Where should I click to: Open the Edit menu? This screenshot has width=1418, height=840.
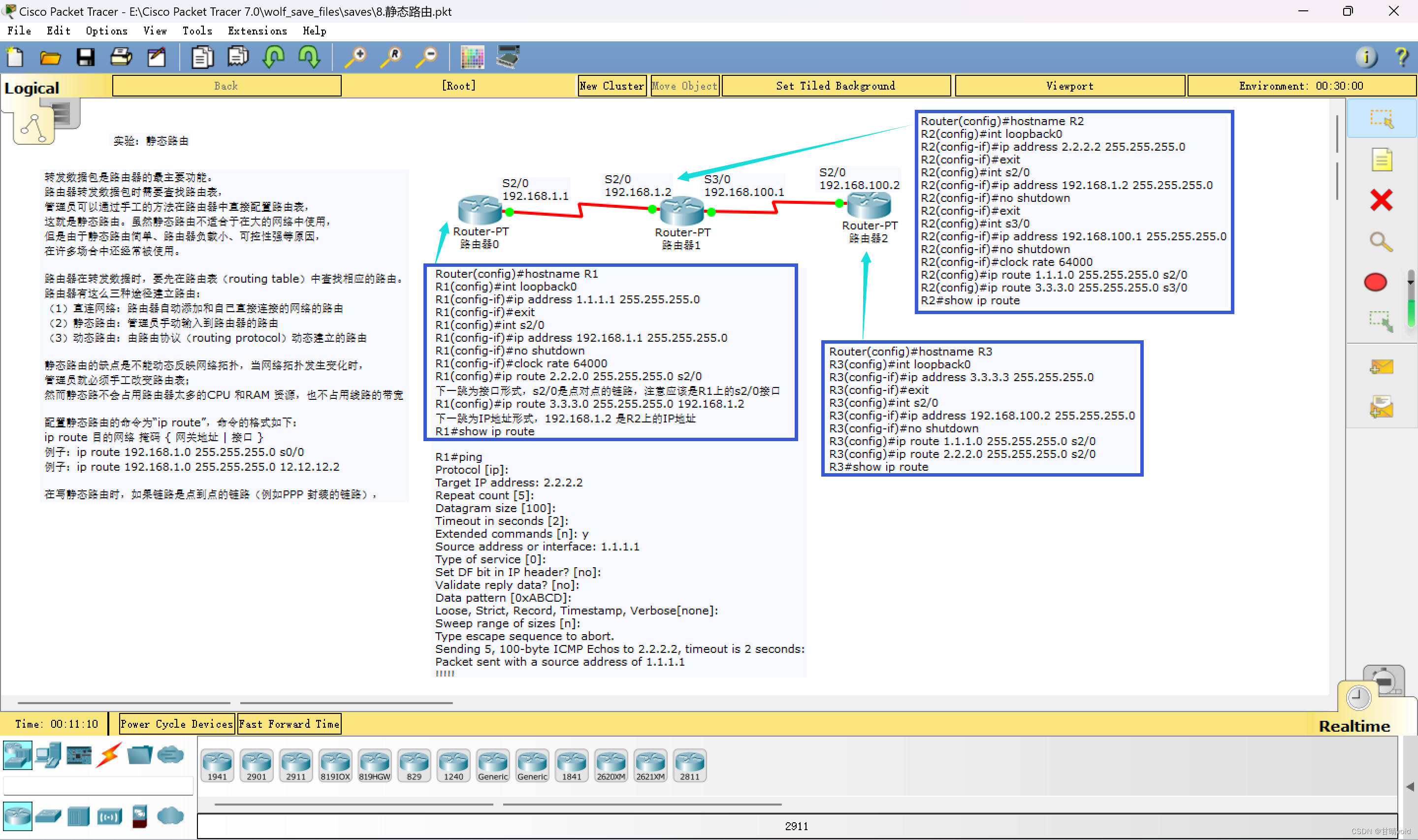coord(58,31)
